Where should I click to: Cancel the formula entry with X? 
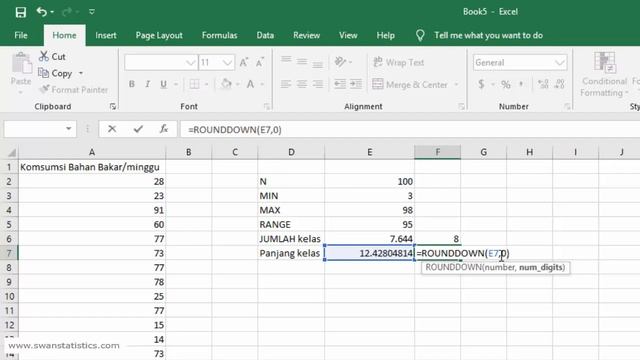(x=112, y=129)
